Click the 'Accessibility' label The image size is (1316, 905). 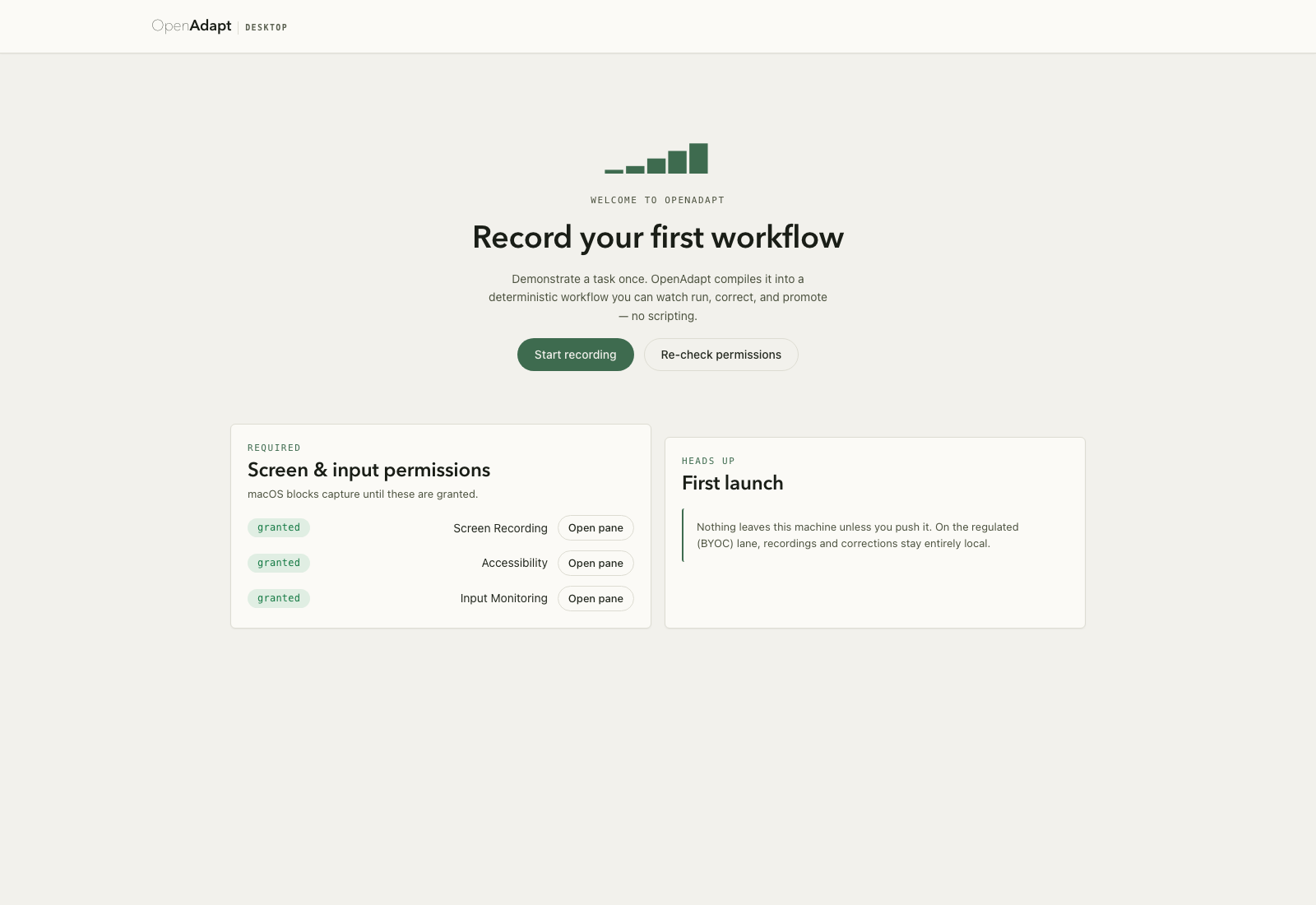point(515,563)
